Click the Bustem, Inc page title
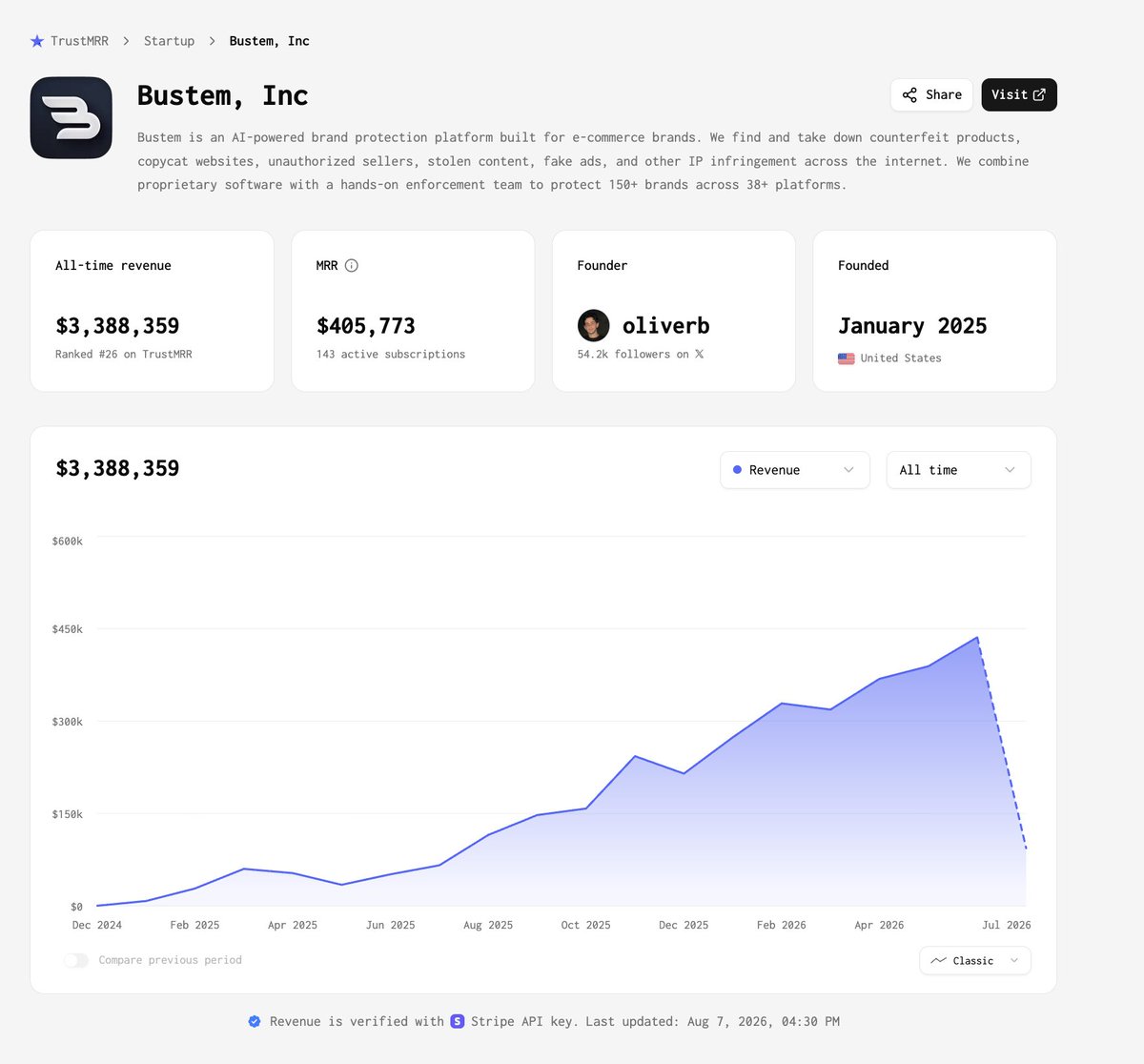Viewport: 1144px width, 1064px height. [x=222, y=95]
